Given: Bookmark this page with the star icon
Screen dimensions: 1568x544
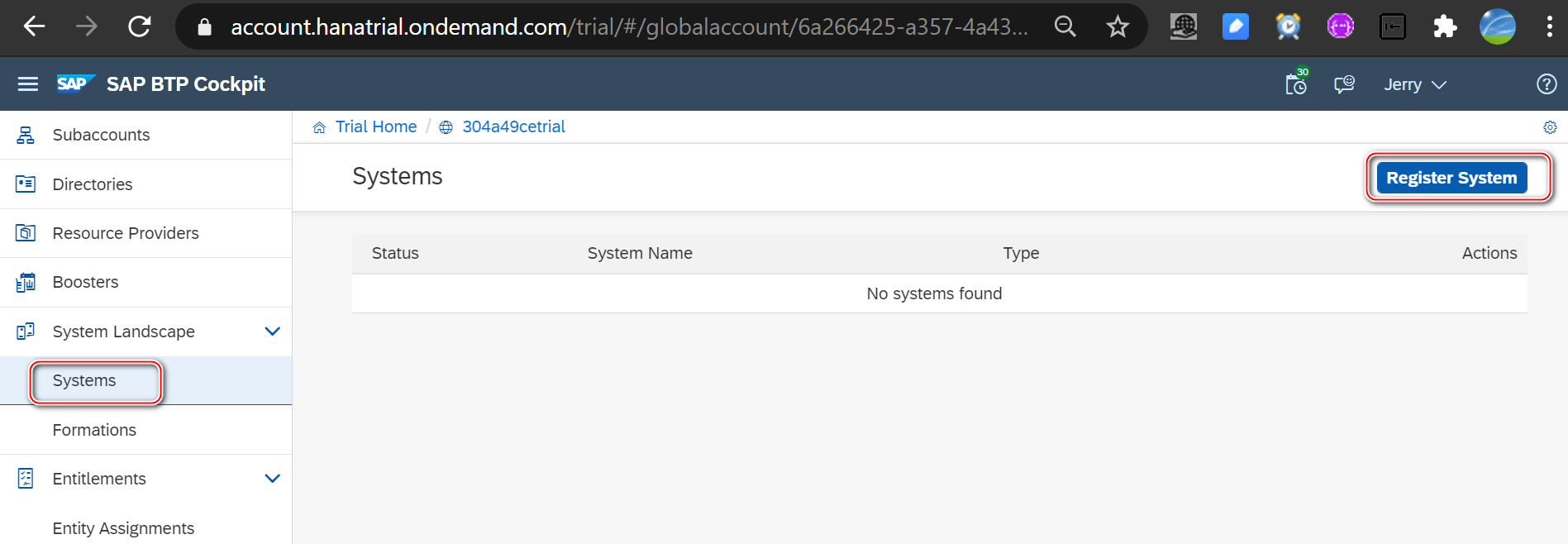Looking at the screenshot, I should point(1118,26).
